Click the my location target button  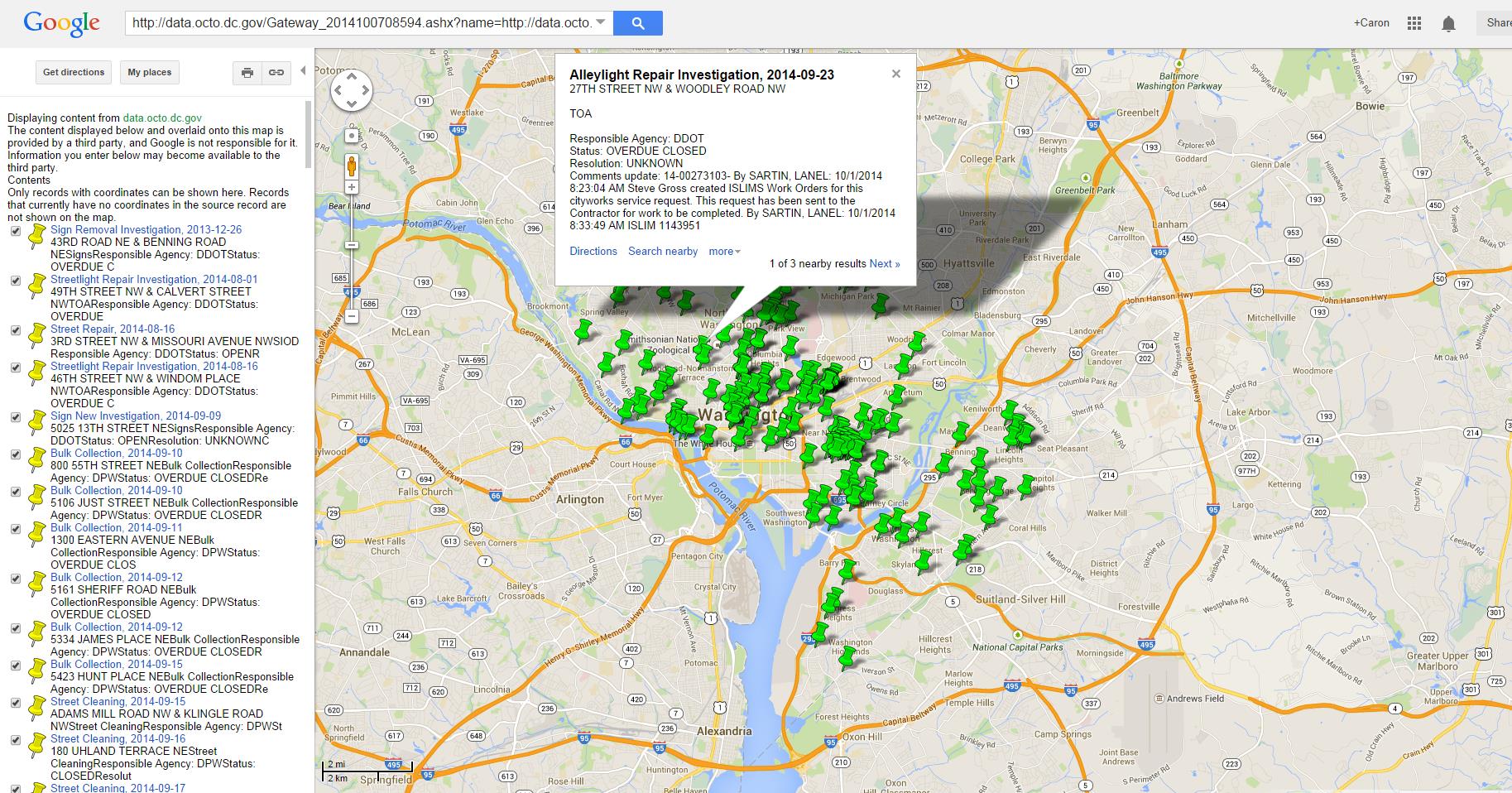352,136
